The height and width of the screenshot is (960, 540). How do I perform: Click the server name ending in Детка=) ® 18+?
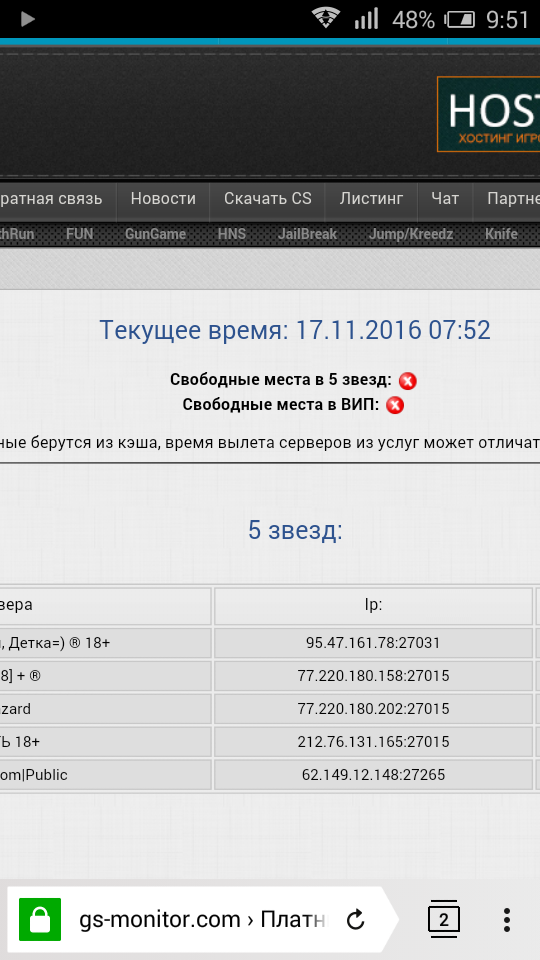pos(55,643)
